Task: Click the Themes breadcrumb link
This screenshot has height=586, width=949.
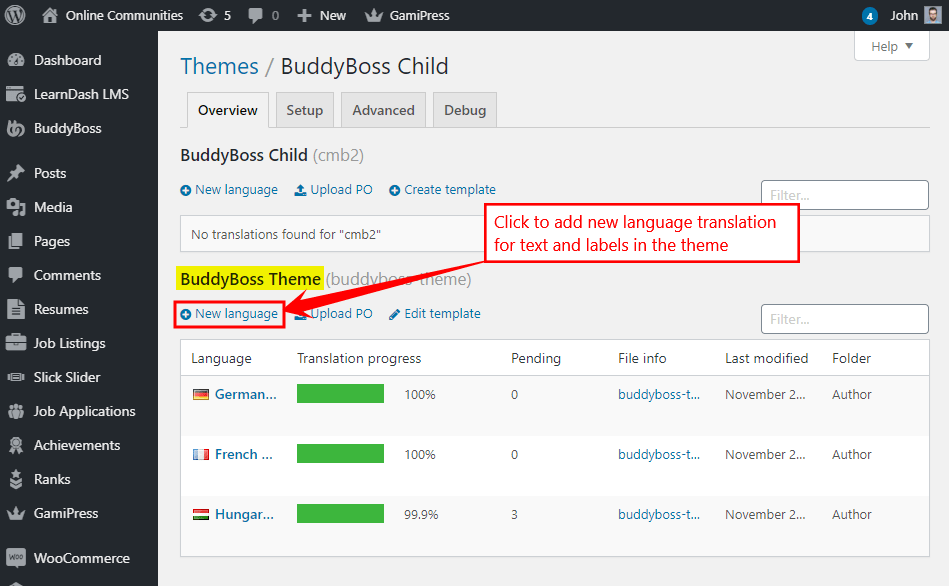Action: [x=219, y=66]
